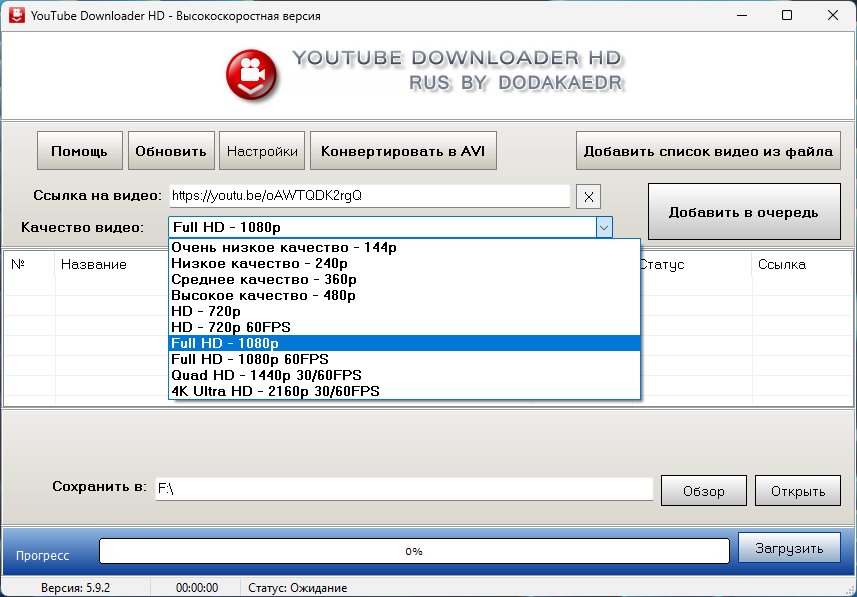The height and width of the screenshot is (597, 857).
Task: Click the 00:00:00 timer in status bar
Action: click(x=197, y=588)
